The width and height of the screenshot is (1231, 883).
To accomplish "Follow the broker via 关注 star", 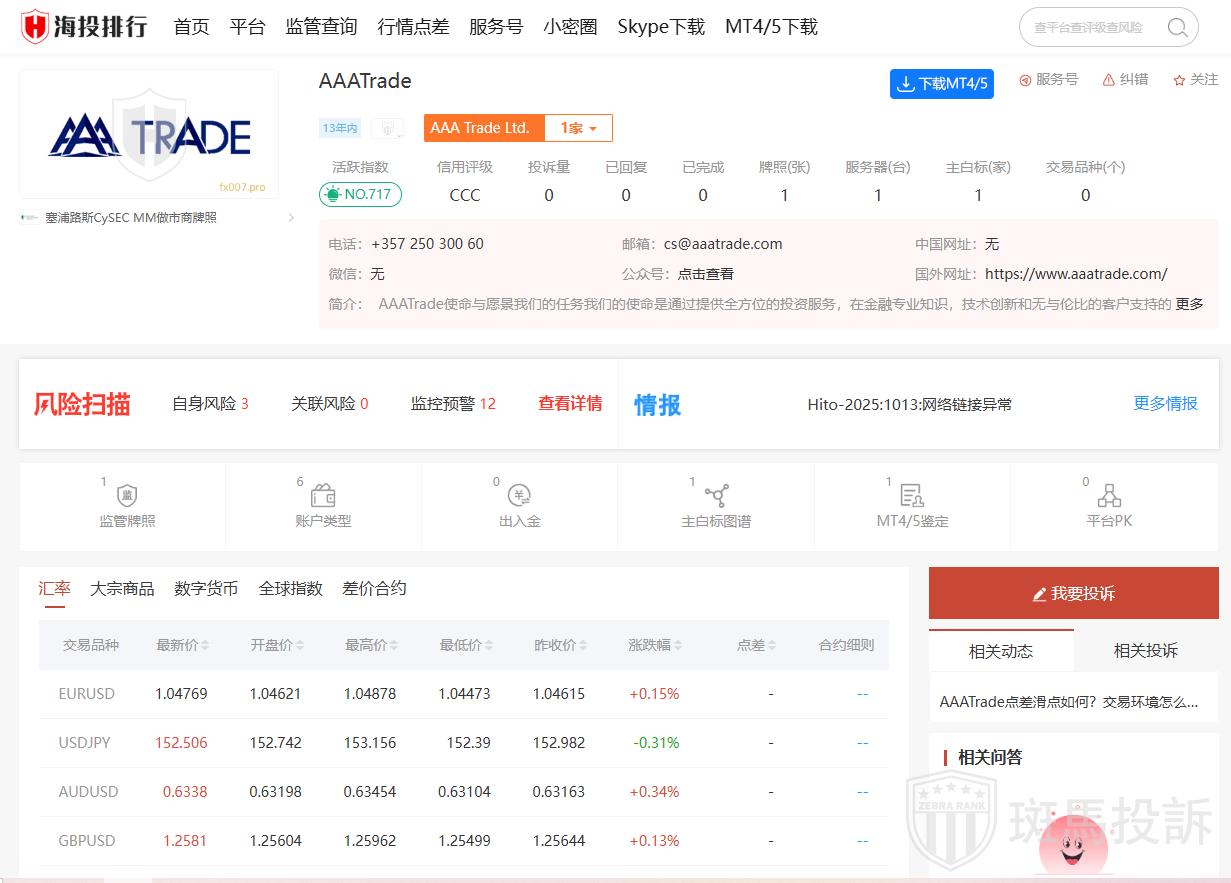I will pyautogui.click(x=1179, y=80).
